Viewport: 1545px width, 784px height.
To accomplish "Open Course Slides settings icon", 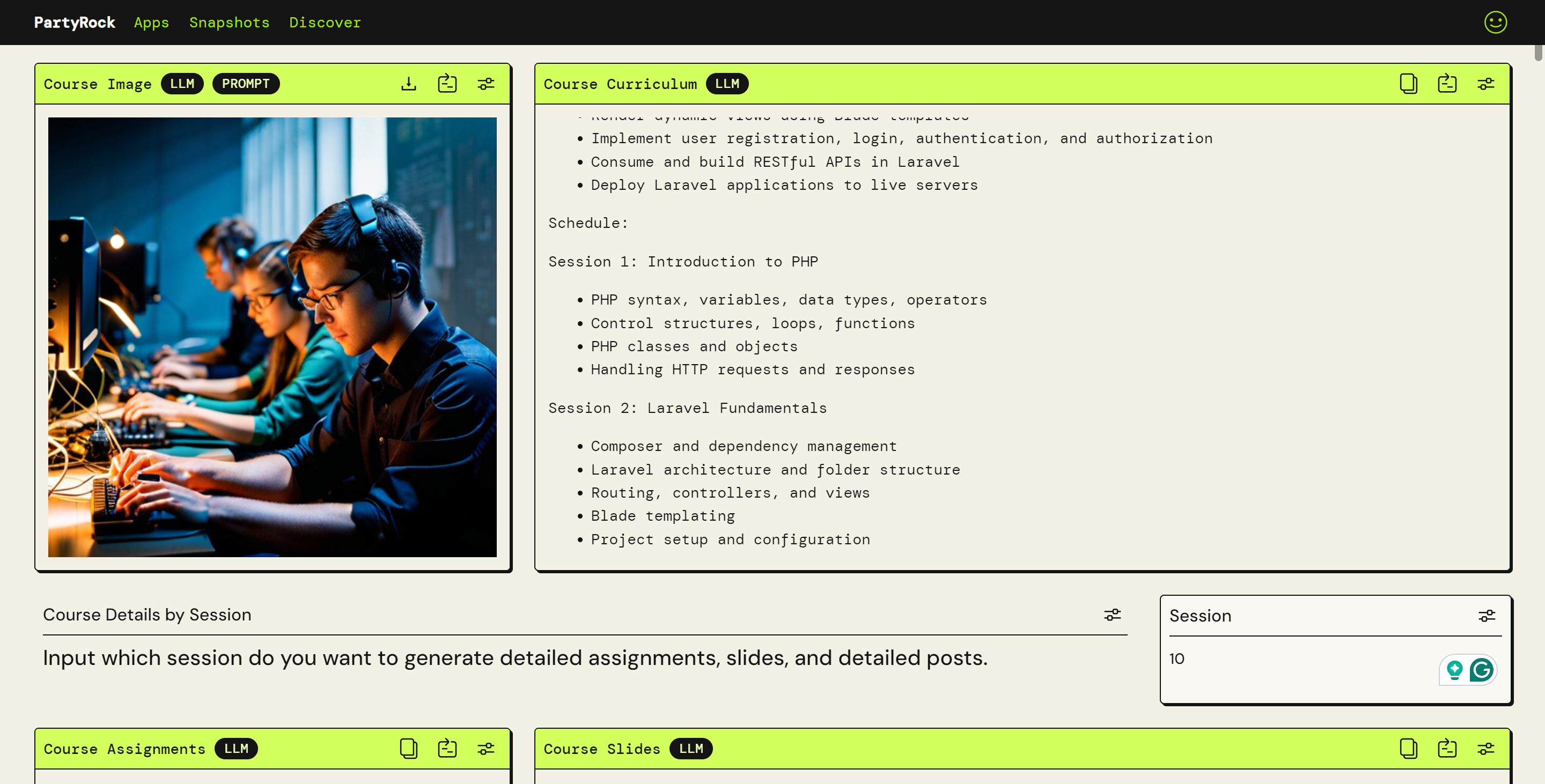I will click(1485, 748).
